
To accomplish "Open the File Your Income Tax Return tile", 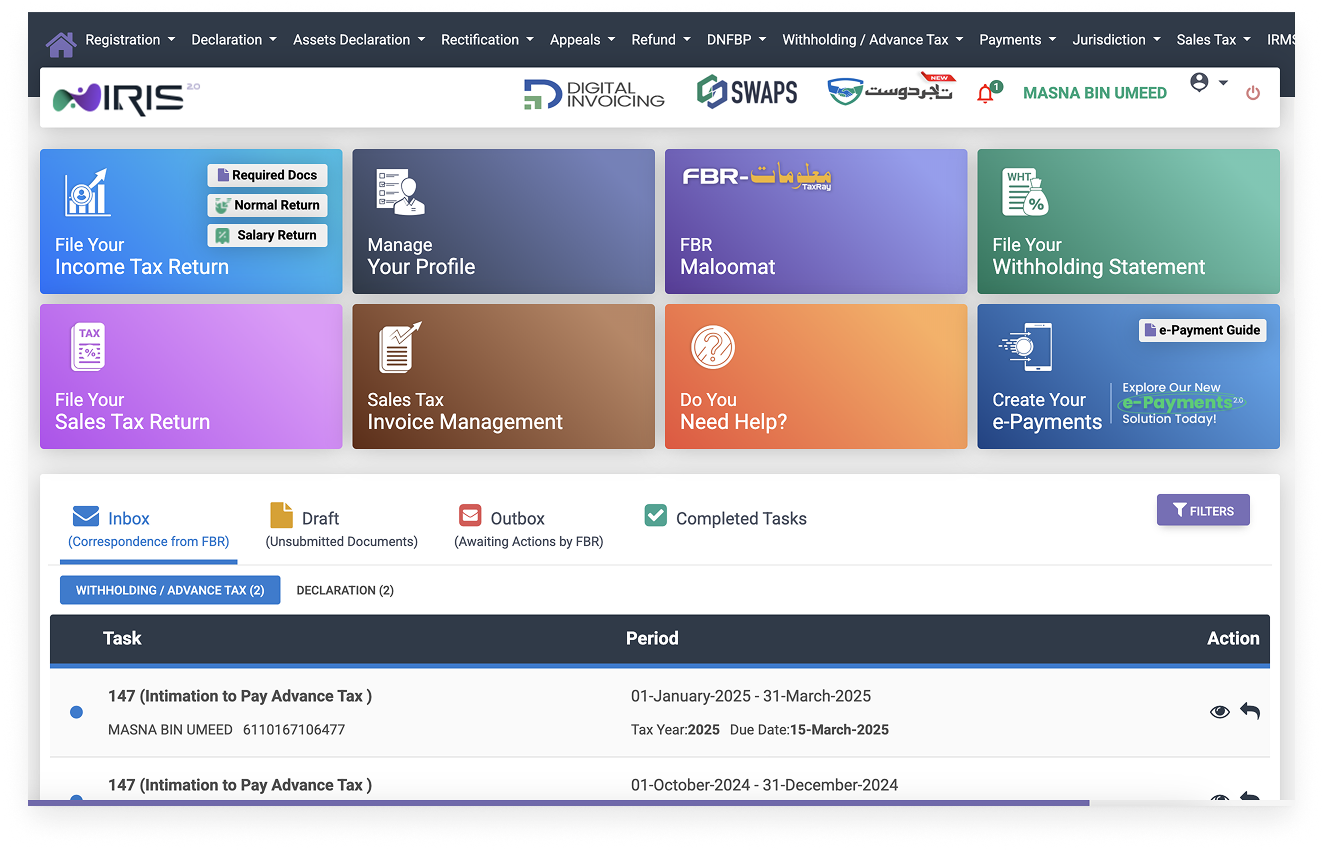I will (x=191, y=221).
